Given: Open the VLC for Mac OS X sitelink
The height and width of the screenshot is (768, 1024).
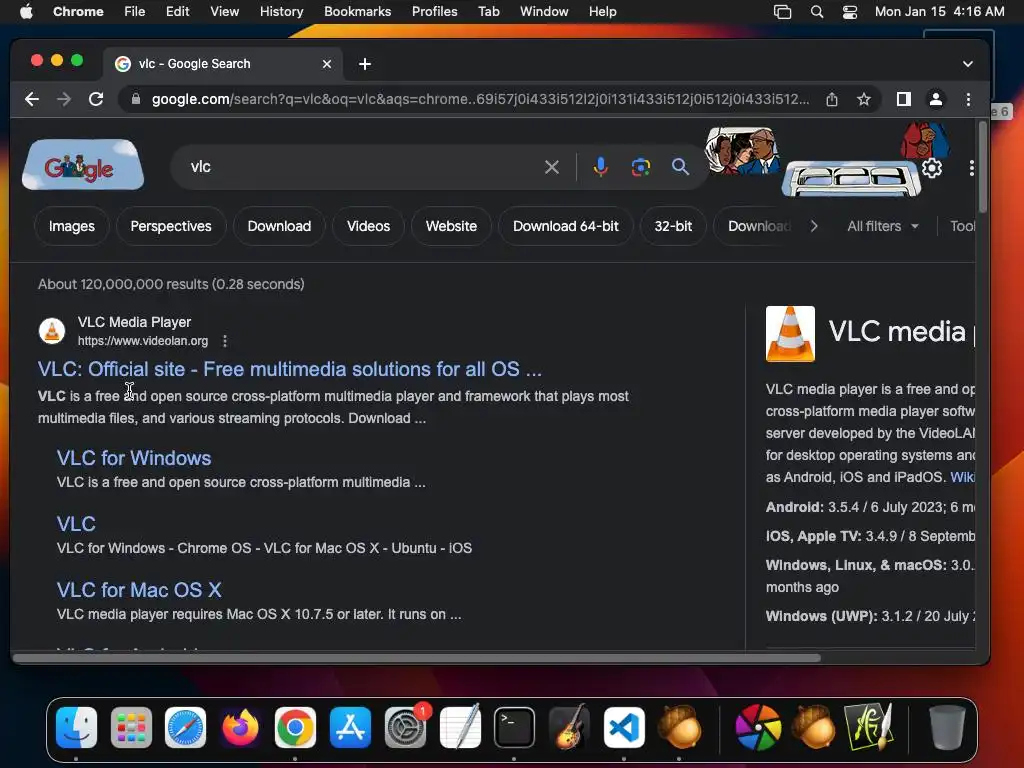Looking at the screenshot, I should [x=139, y=590].
